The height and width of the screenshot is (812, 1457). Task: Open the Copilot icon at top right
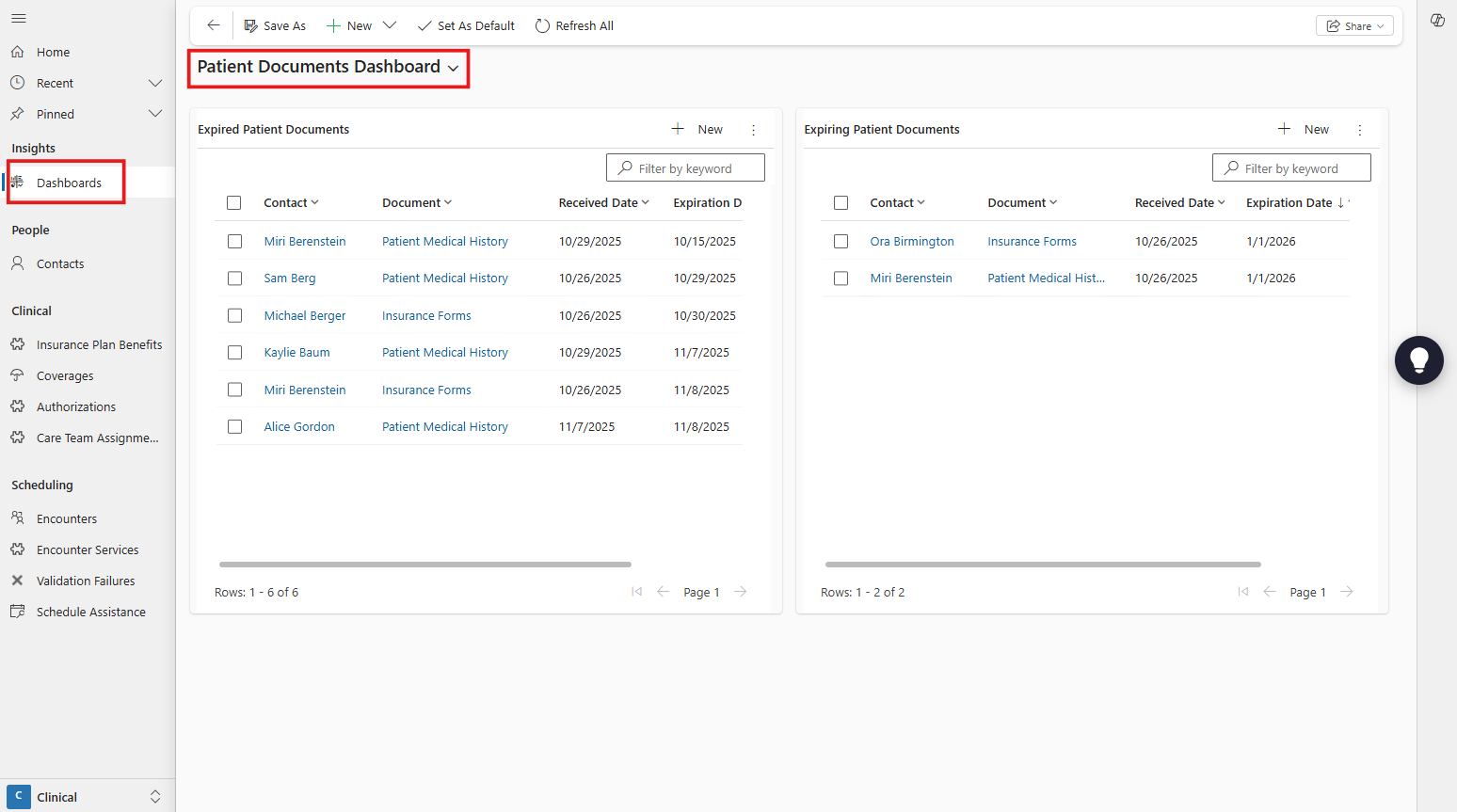pos(1437,21)
